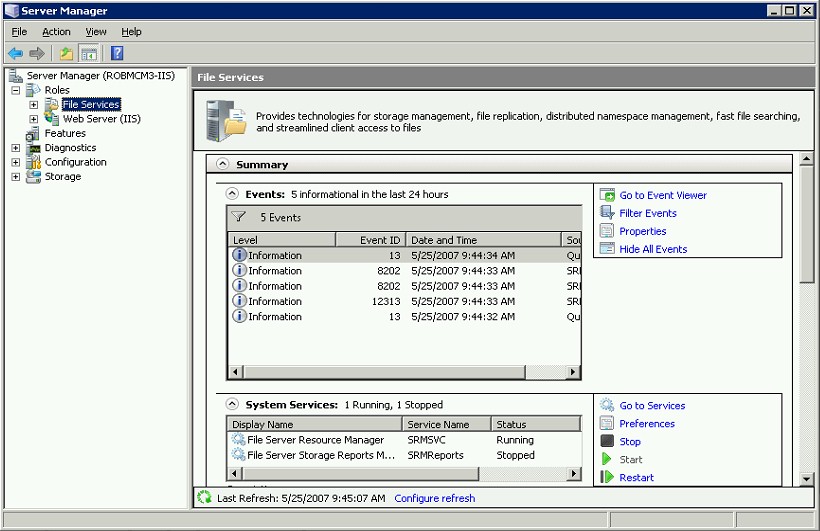Expand the Storage tree node
Viewport: 820px width, 531px height.
coord(16,177)
